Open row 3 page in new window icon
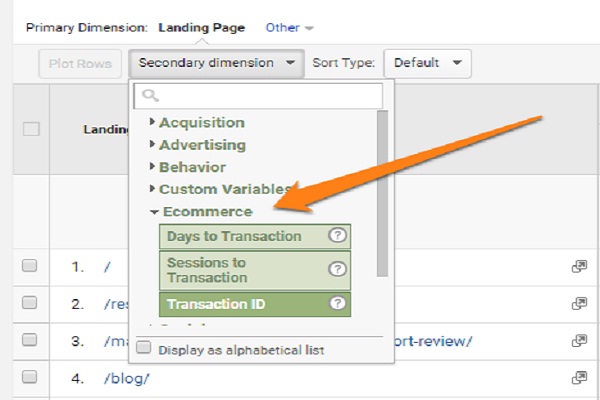Viewport: 600px width, 400px height. point(579,341)
